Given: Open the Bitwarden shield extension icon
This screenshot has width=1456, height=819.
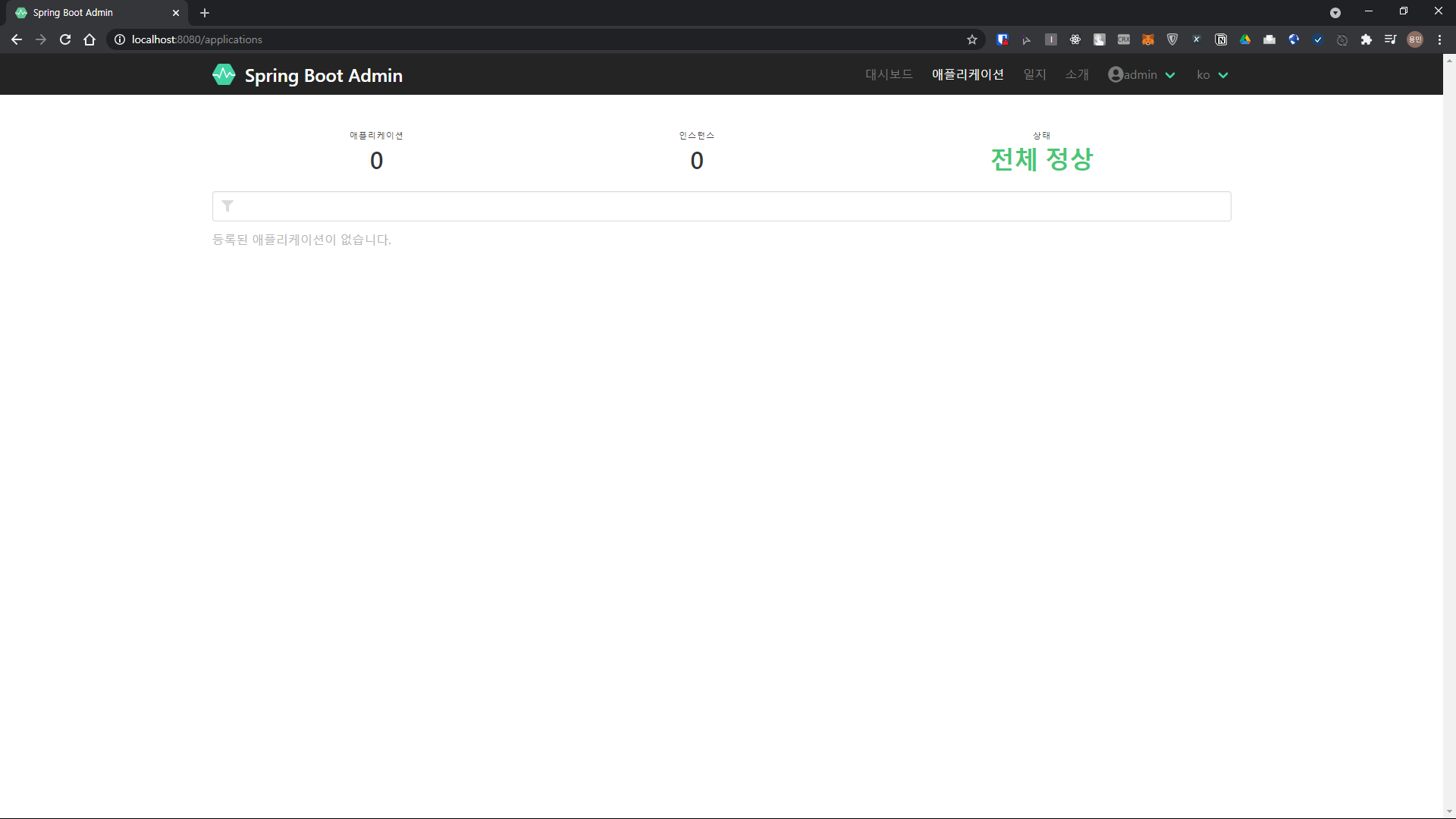Looking at the screenshot, I should [x=1003, y=39].
